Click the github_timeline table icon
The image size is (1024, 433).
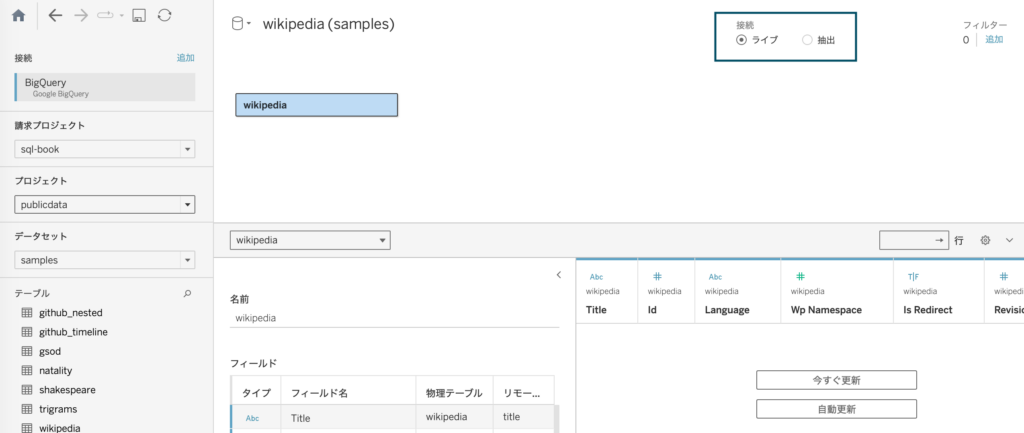pyautogui.click(x=27, y=332)
